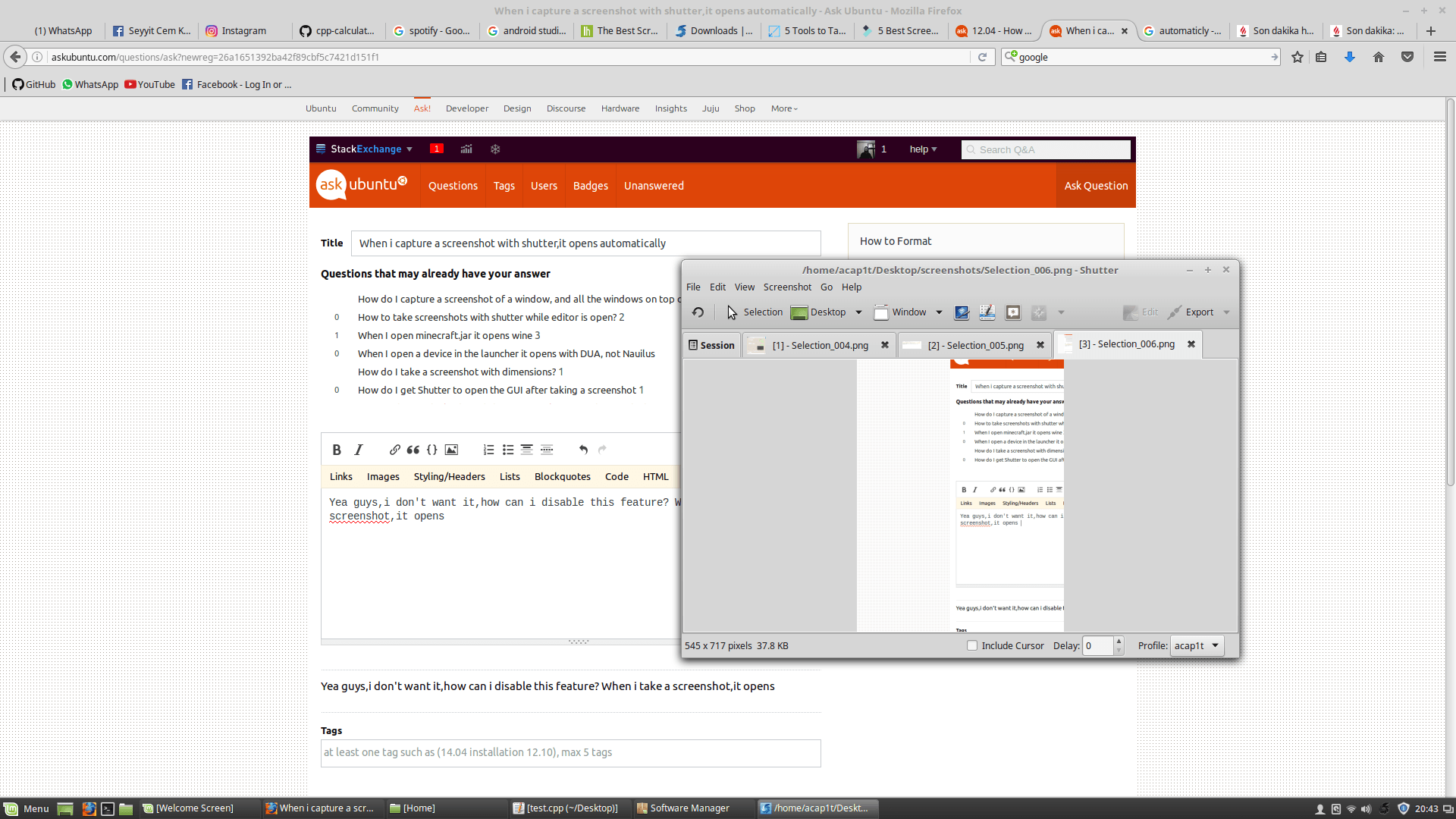Screen dimensions: 1456x819
Task: Bookmark this page star icon in Firefox
Action: (x=1298, y=57)
